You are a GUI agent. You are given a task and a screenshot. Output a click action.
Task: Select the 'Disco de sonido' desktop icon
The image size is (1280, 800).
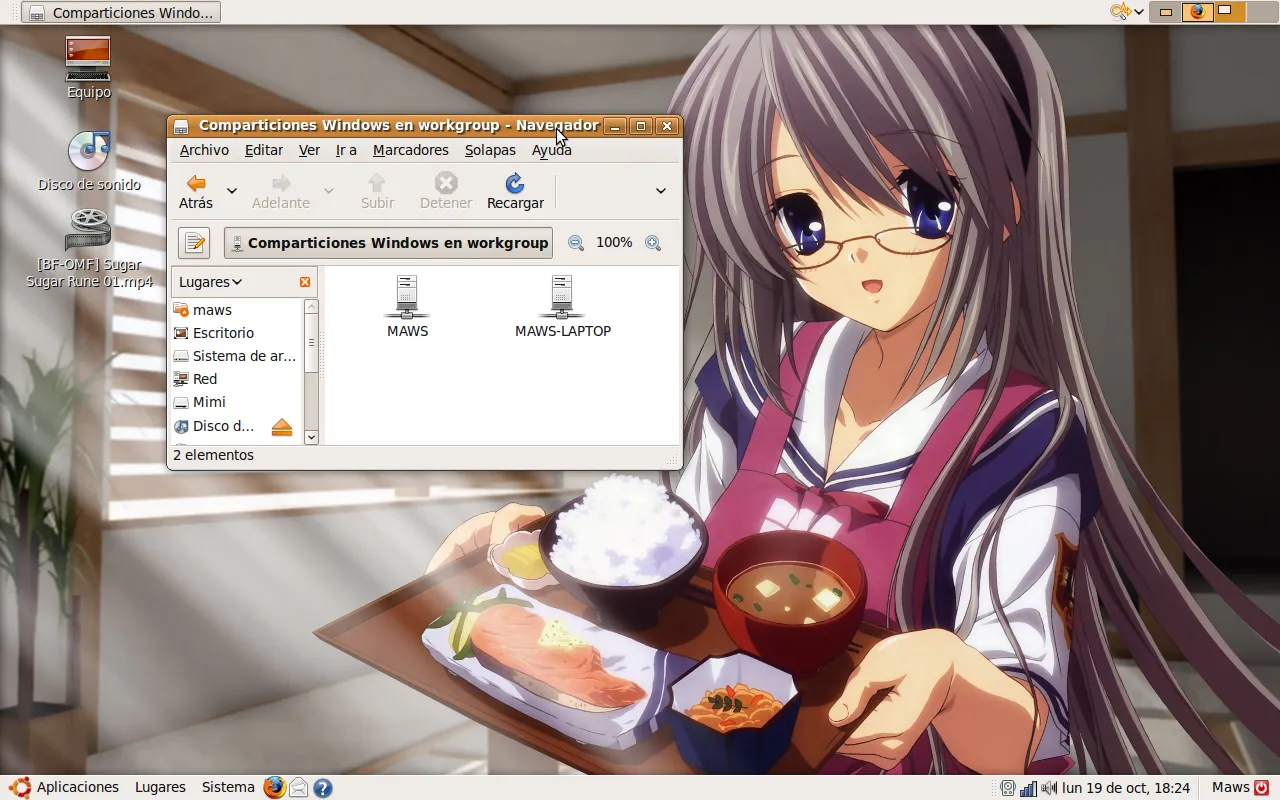pyautogui.click(x=89, y=161)
